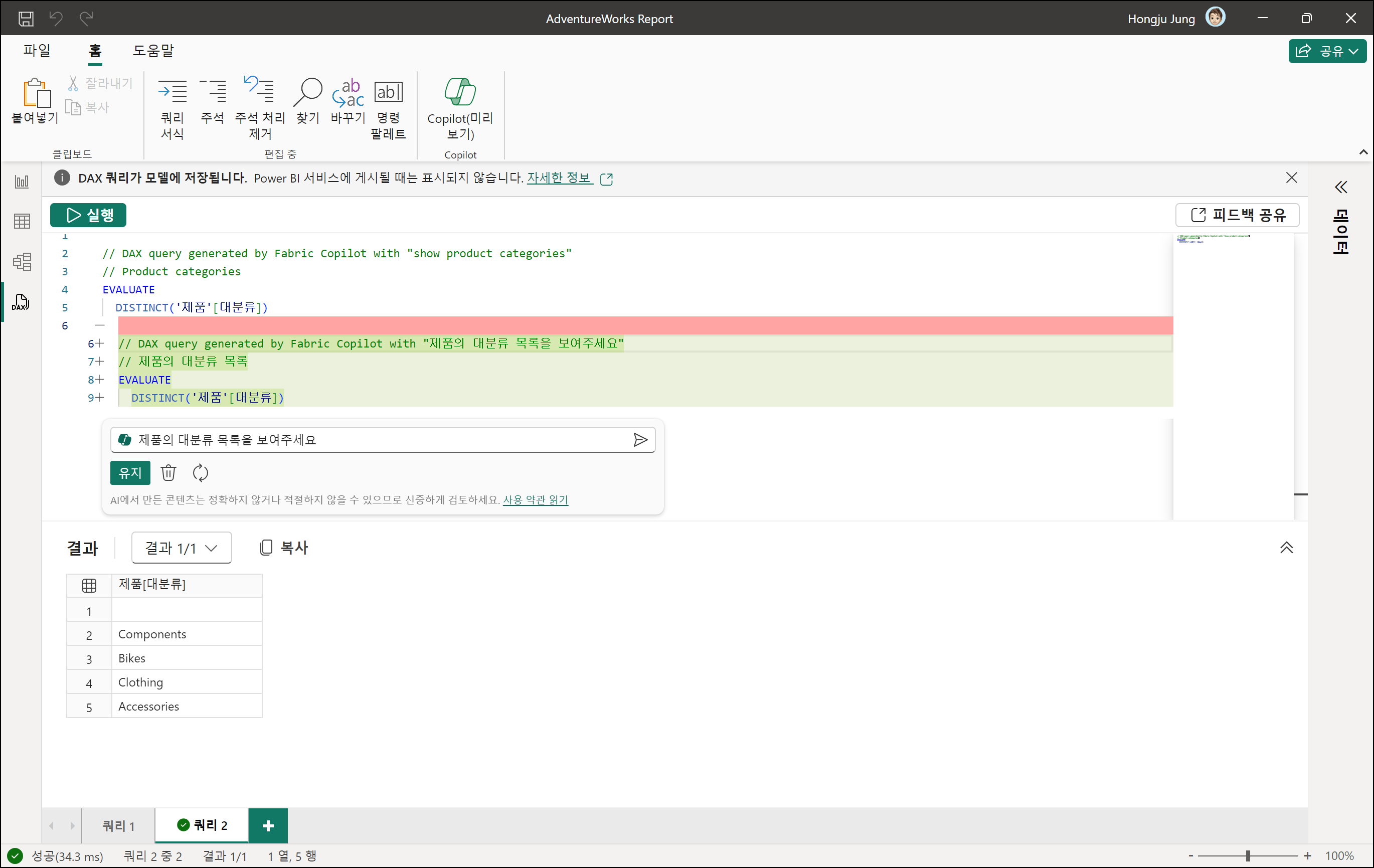Discard the Copilot suggestion with the trash icon

[168, 472]
